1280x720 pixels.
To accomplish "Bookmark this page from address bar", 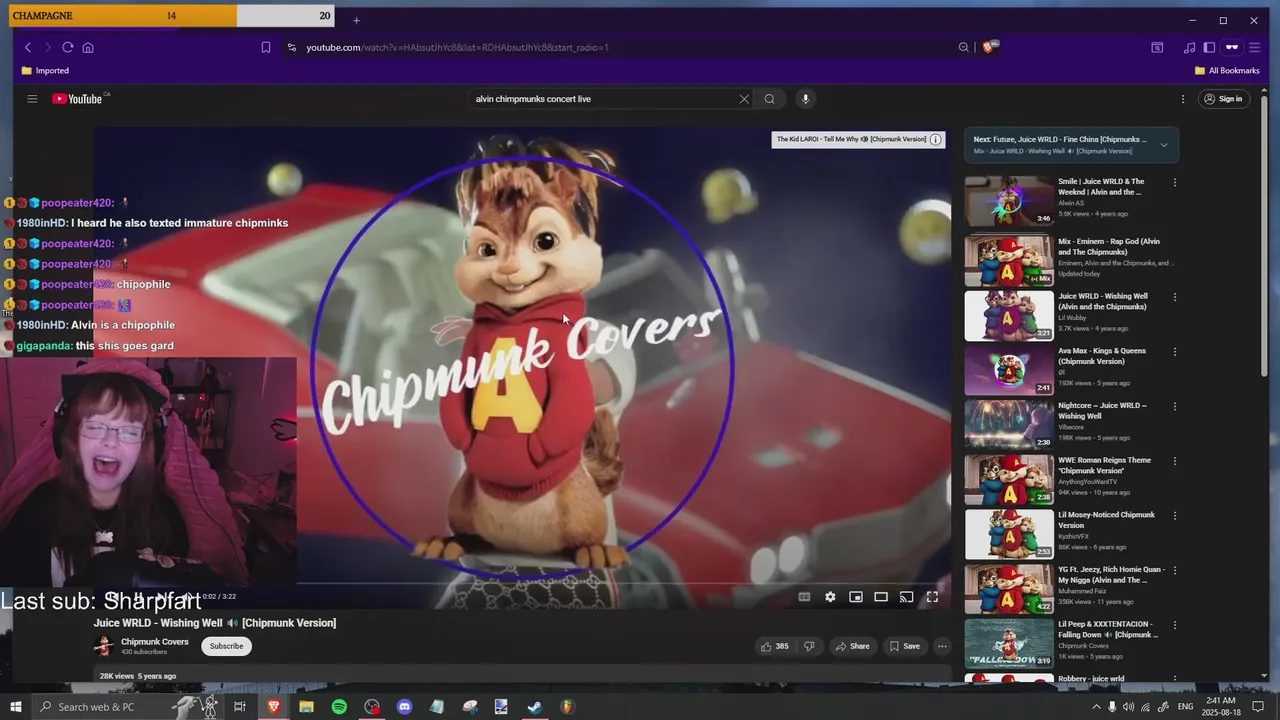I will [x=266, y=47].
